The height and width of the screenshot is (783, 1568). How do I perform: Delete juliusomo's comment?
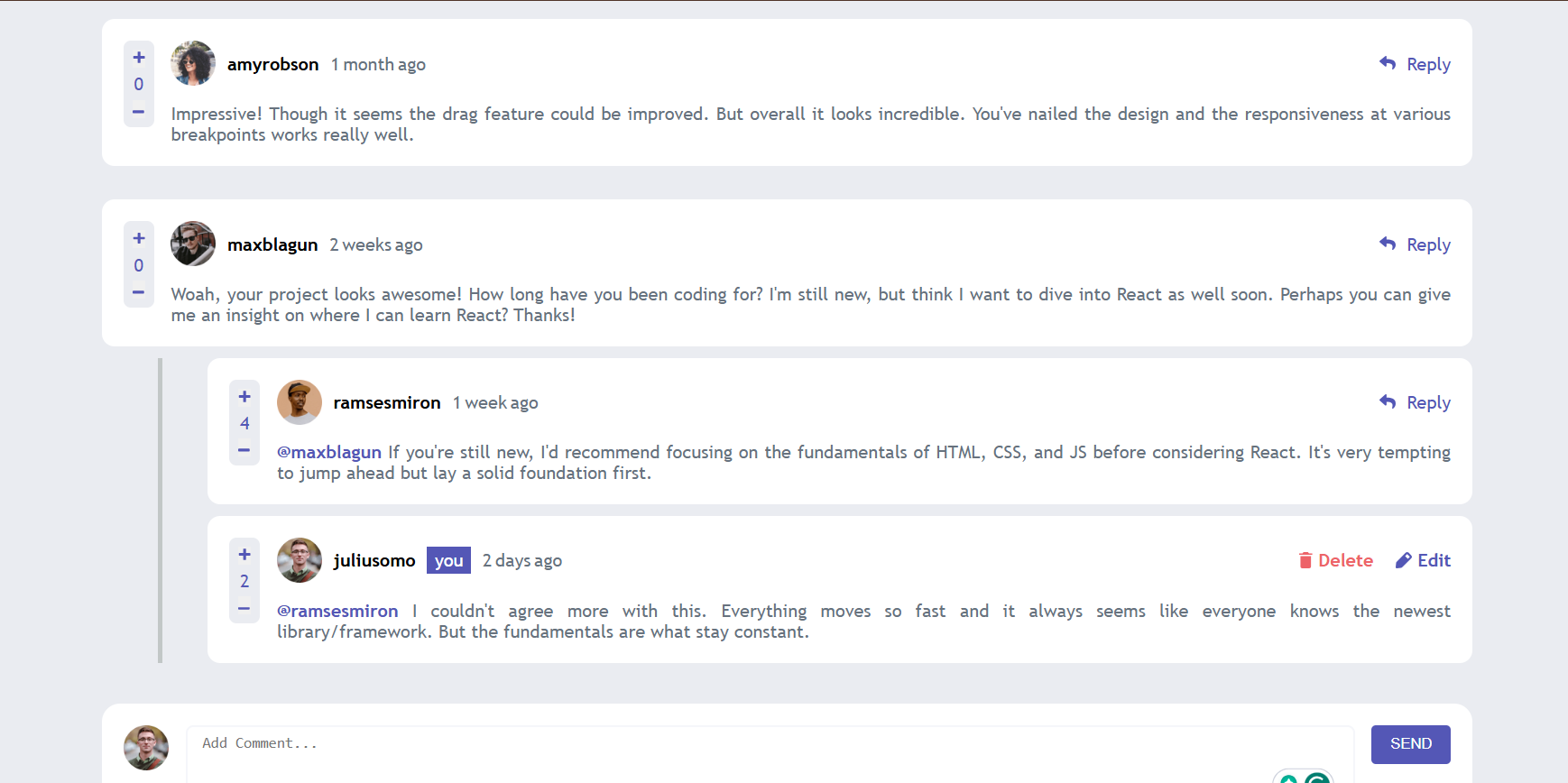pyautogui.click(x=1335, y=560)
